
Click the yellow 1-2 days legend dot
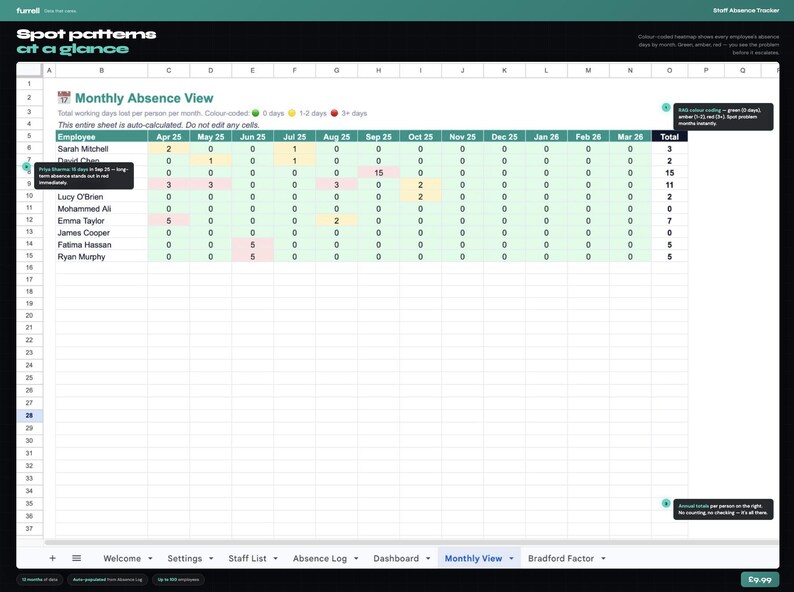tap(292, 113)
